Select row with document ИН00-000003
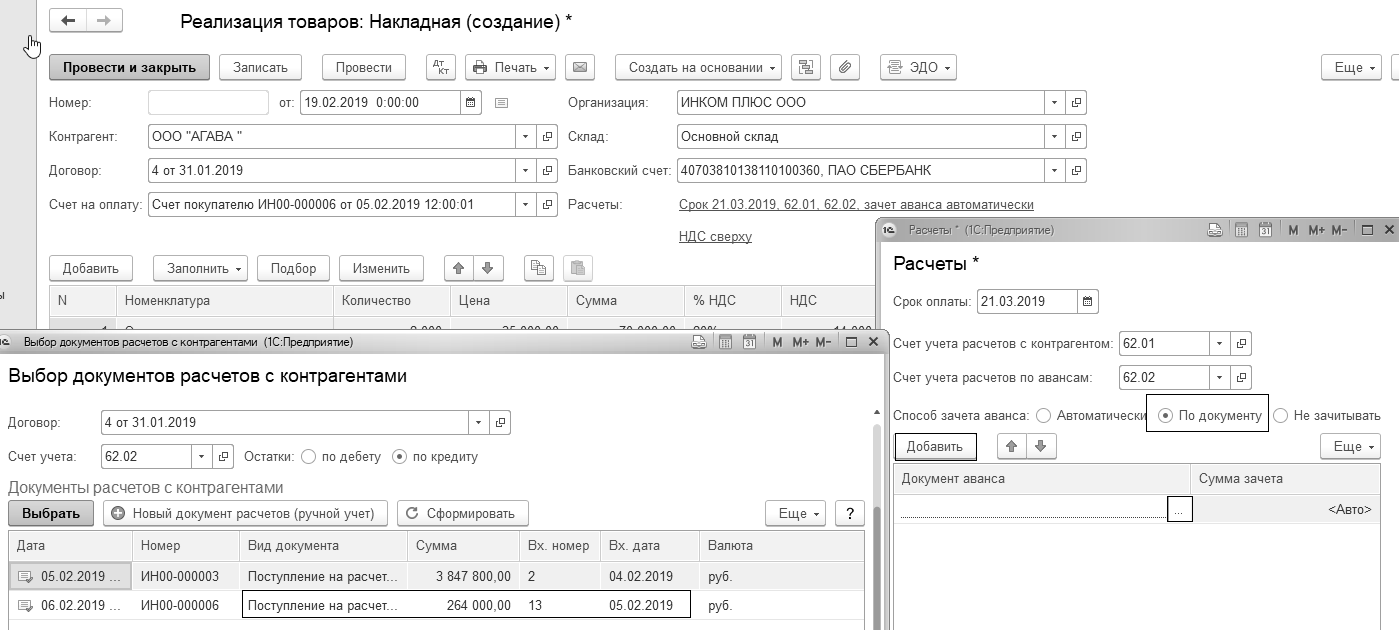The image size is (1399, 630). point(180,576)
